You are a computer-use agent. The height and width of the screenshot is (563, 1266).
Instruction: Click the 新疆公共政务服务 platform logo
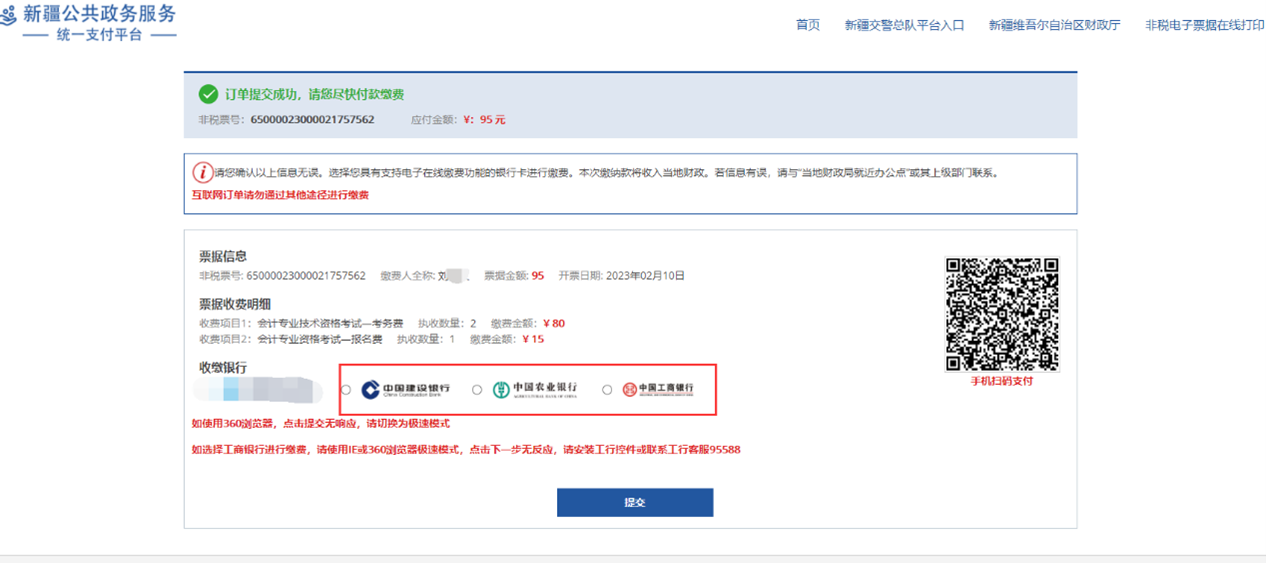[88, 22]
